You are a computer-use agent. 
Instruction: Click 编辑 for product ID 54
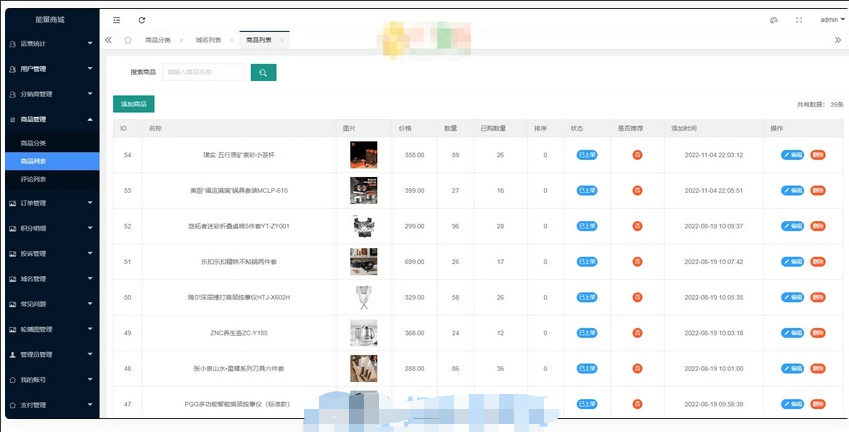point(793,155)
